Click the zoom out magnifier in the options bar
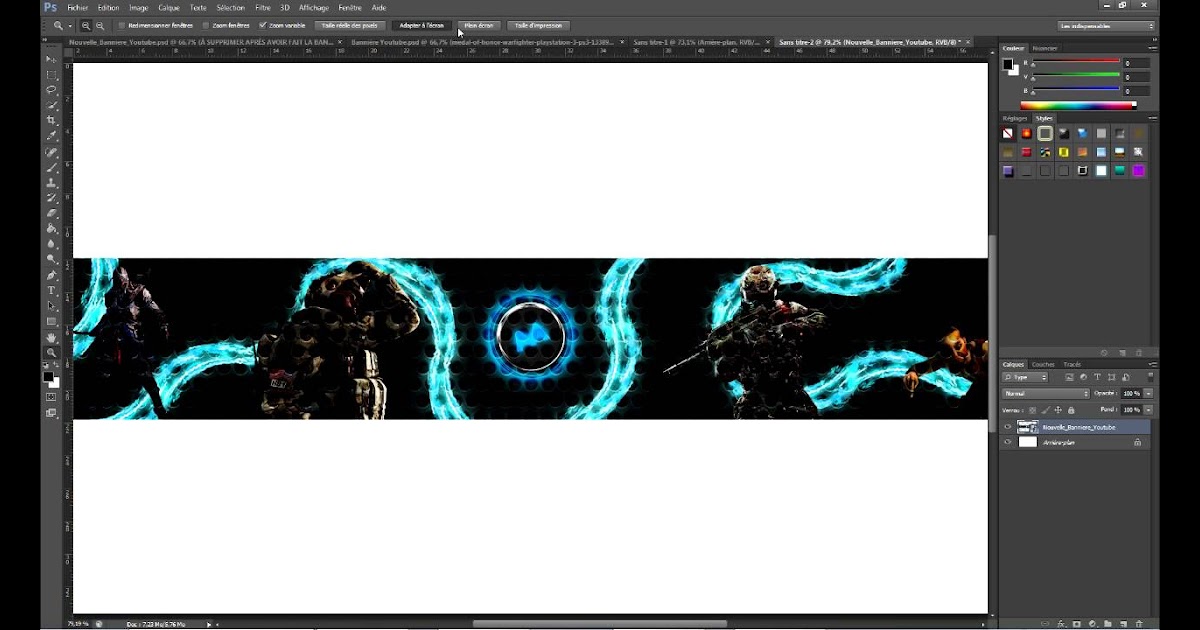 100,25
